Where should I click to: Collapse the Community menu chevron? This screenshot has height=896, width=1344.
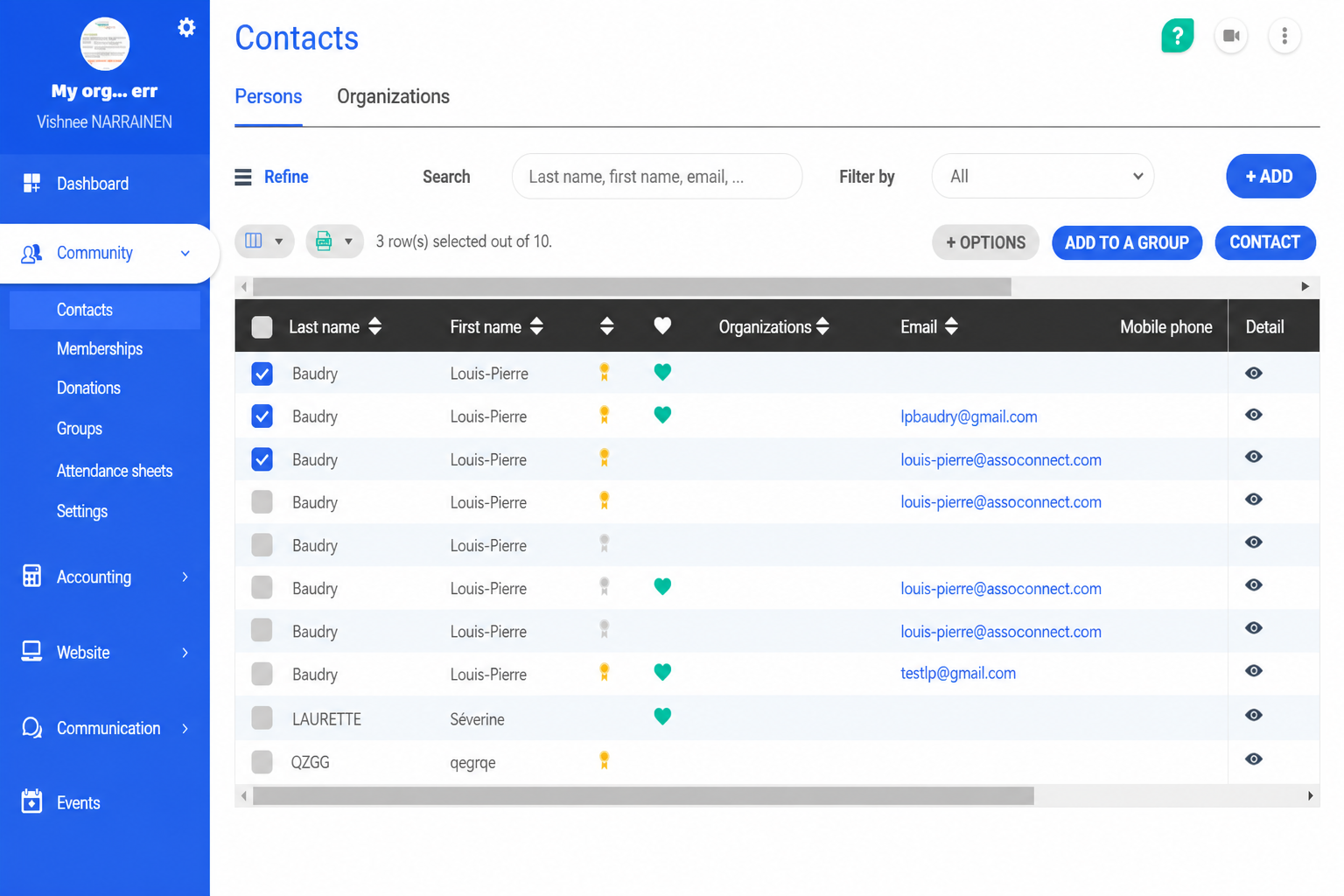(185, 254)
